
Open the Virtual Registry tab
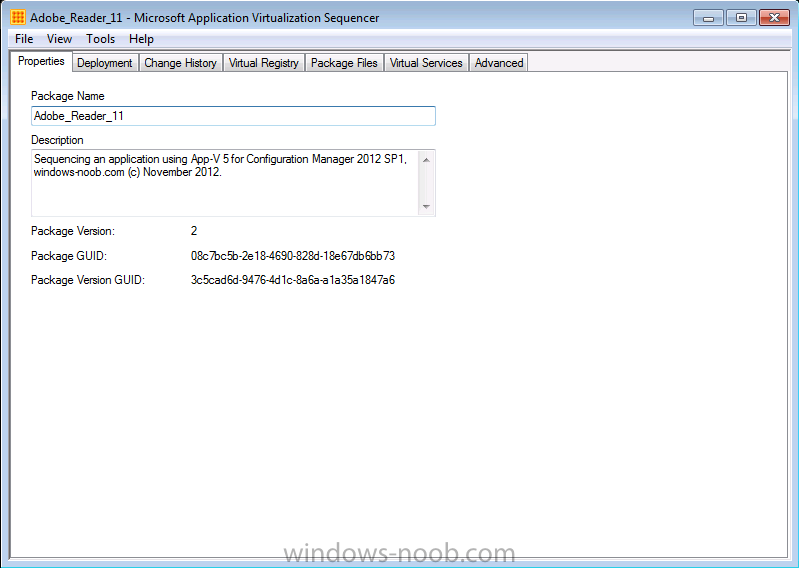click(x=263, y=63)
